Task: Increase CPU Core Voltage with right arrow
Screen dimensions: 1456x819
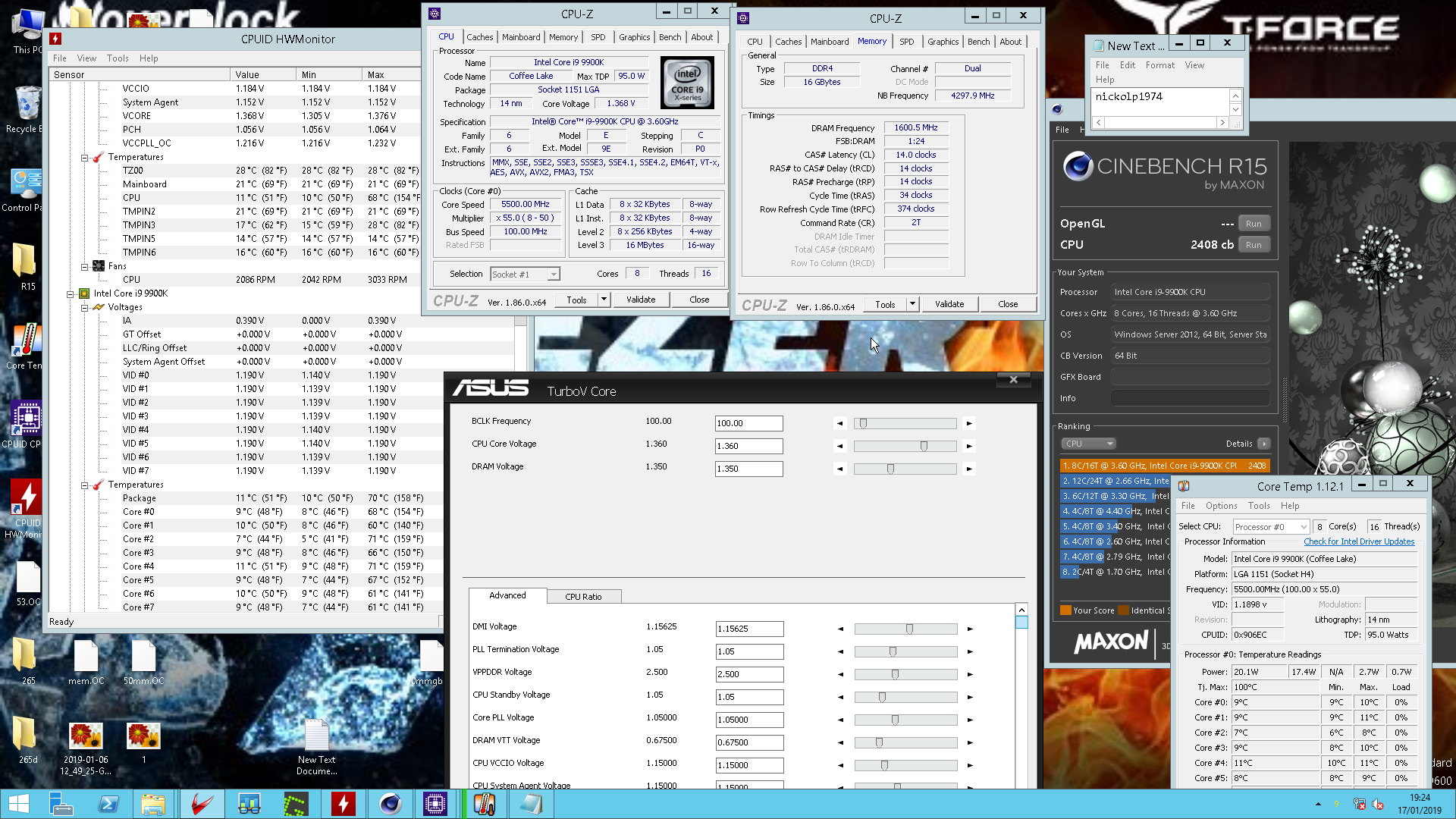Action: coord(969,447)
